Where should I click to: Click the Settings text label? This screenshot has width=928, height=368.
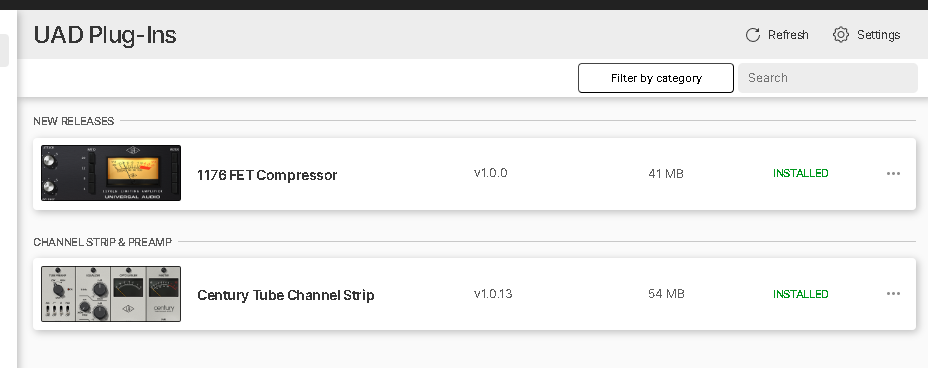[x=878, y=35]
